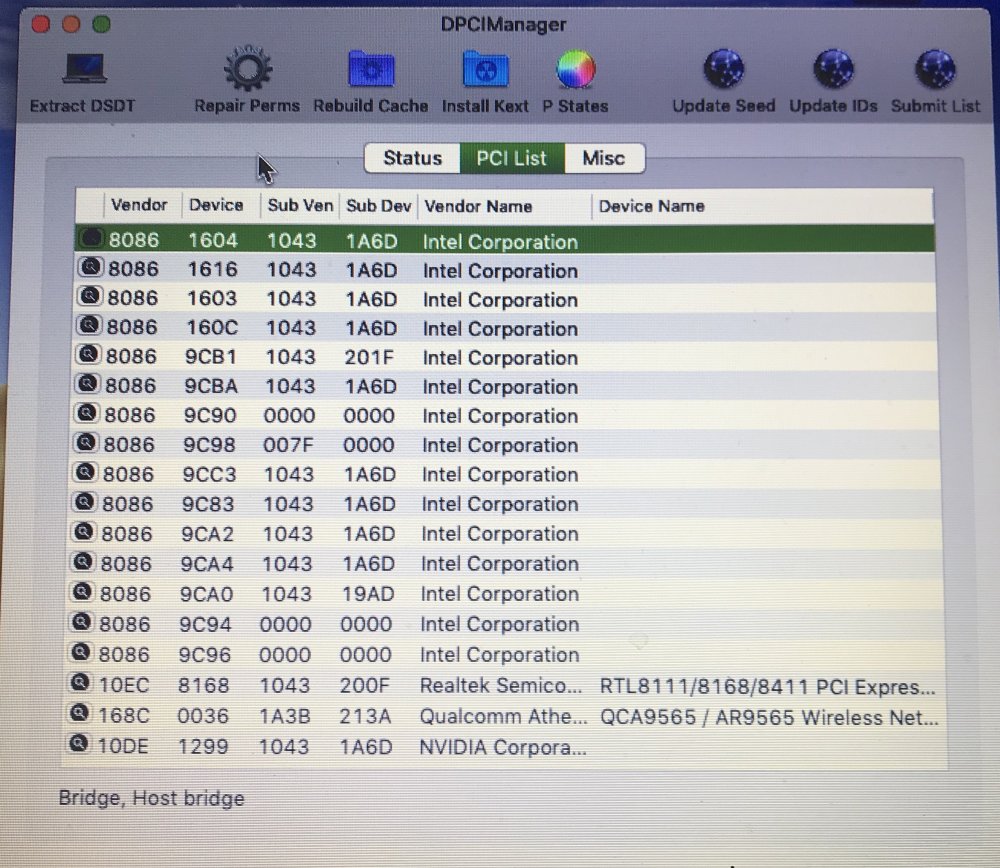
Task: Click the lookup icon for device 9C96
Action: tap(81, 652)
